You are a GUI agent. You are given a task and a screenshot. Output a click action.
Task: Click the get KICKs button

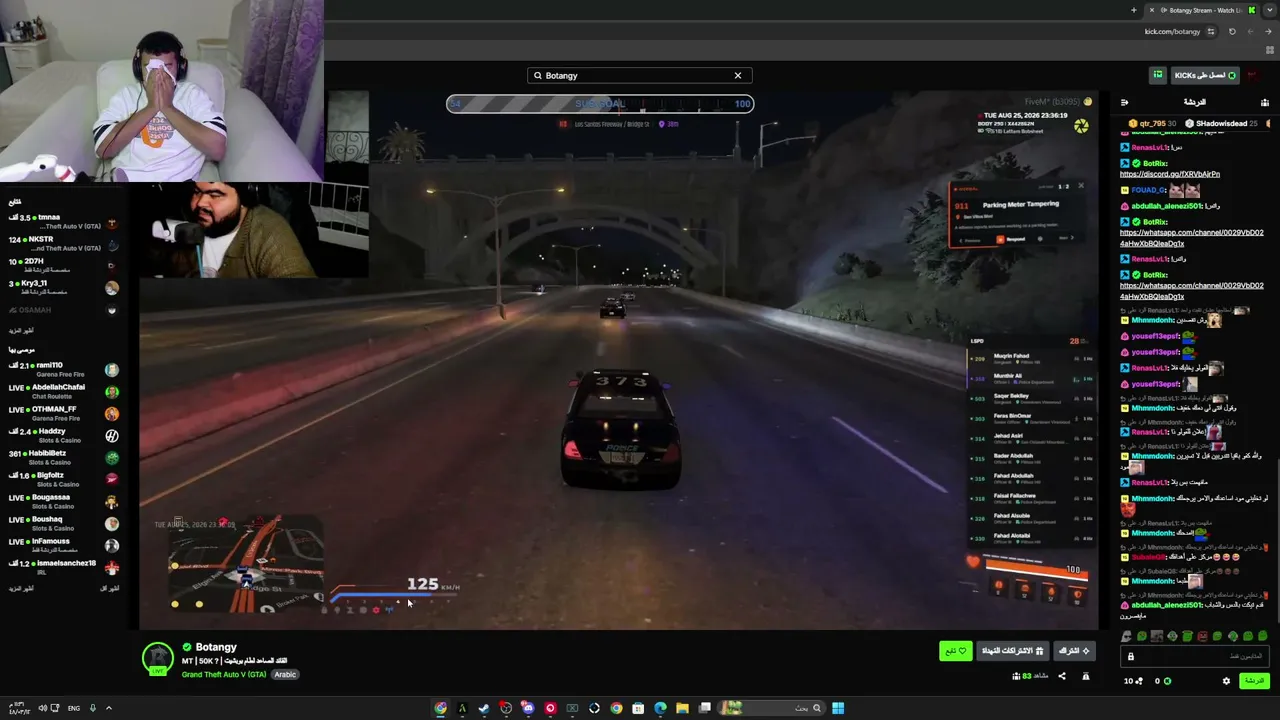coord(1206,75)
